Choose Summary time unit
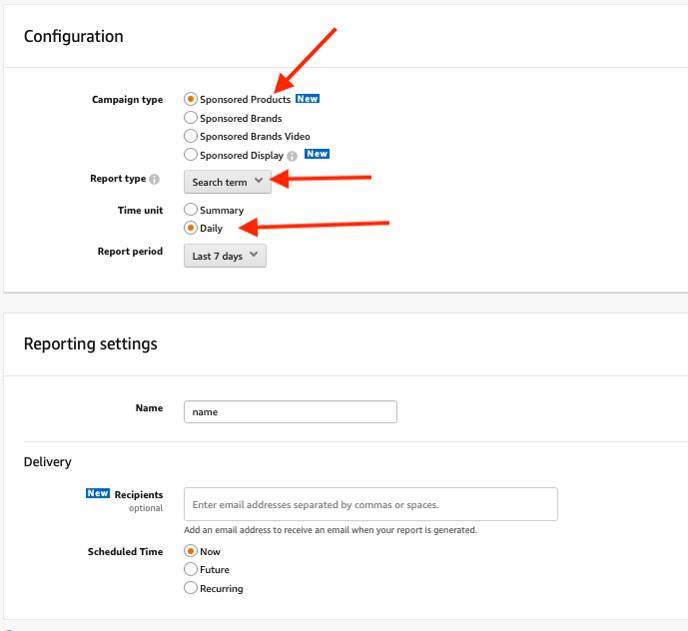The width and height of the screenshot is (688, 631). [190, 209]
